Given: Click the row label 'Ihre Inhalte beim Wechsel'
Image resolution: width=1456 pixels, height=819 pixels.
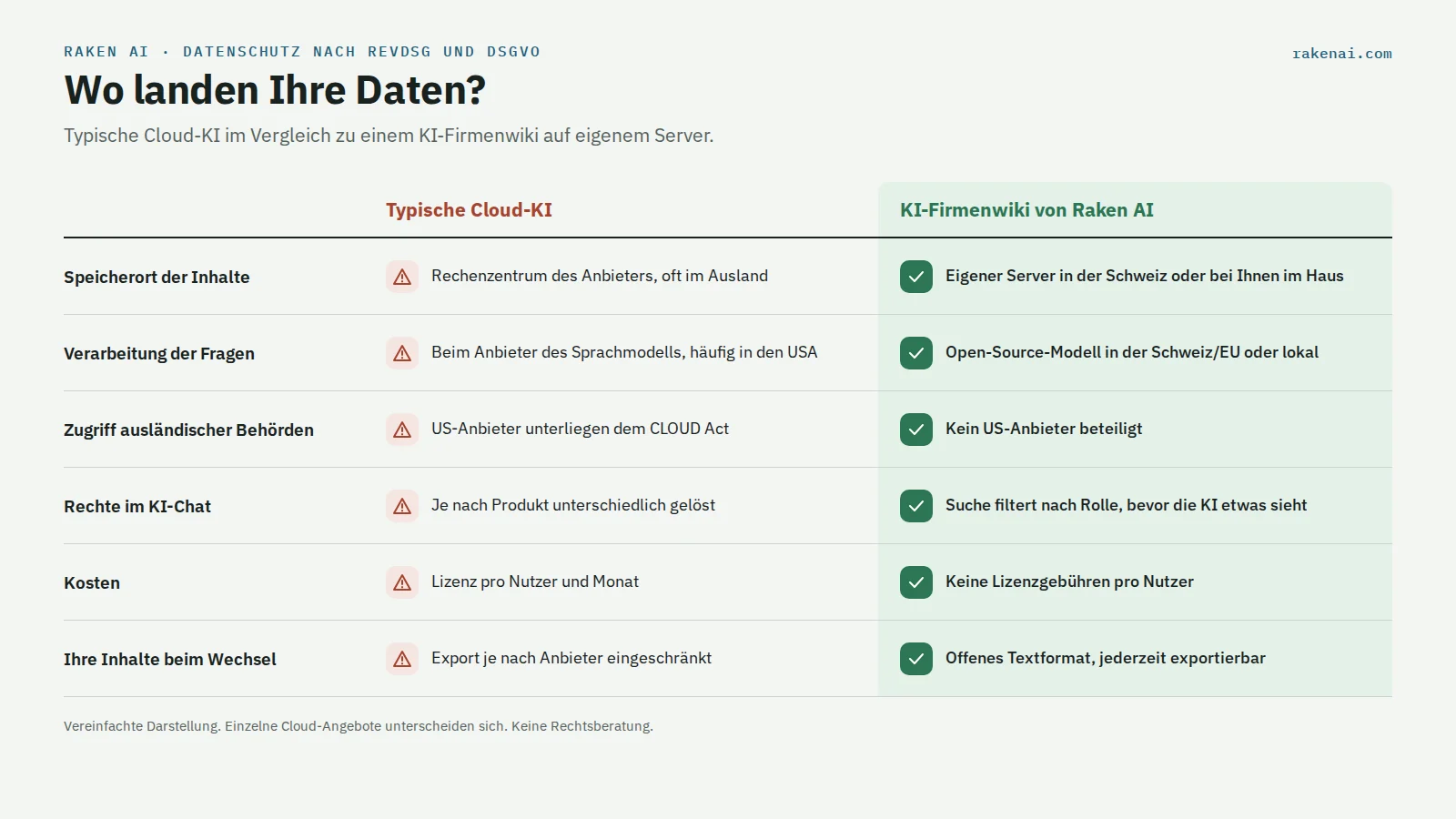Looking at the screenshot, I should pyautogui.click(x=170, y=660).
